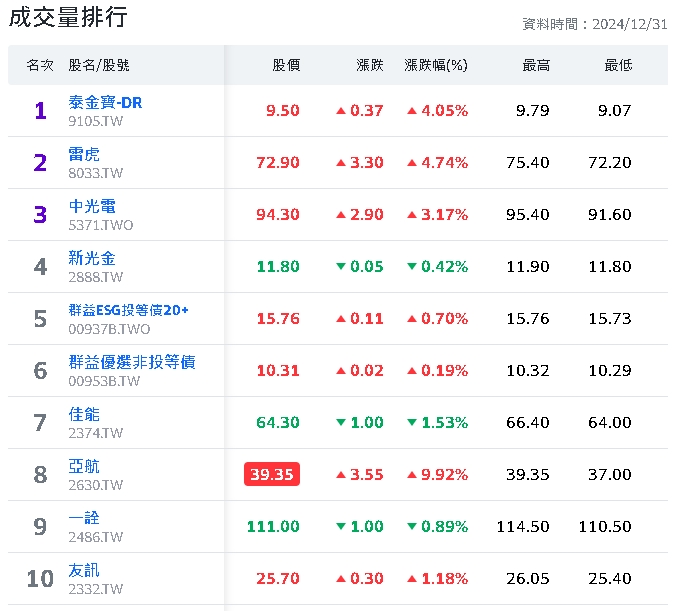The height and width of the screenshot is (611, 678).
Task: Open the 群益ESG投等債20+ link
Action: pyautogui.click(x=128, y=310)
